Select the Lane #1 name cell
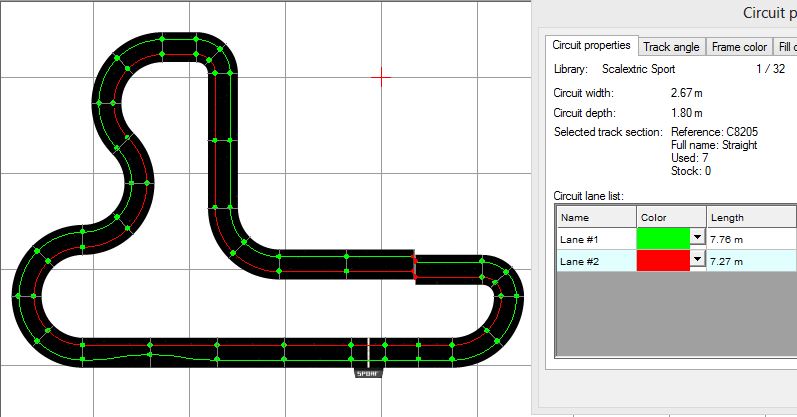The image size is (797, 417). 595,239
